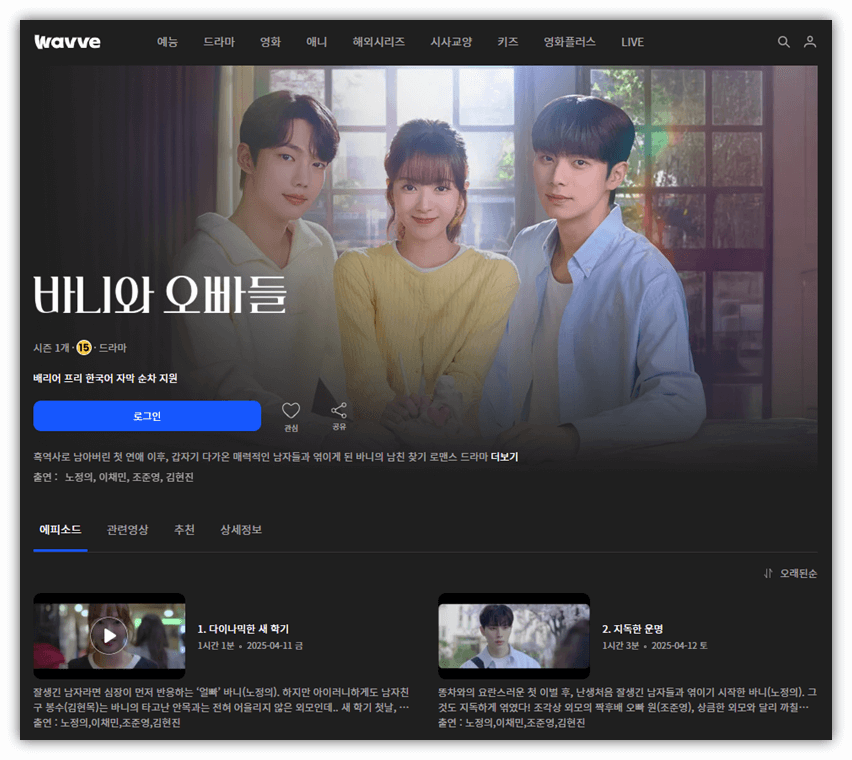
Task: Change episode sort order via 오래된순
Action: click(x=797, y=573)
